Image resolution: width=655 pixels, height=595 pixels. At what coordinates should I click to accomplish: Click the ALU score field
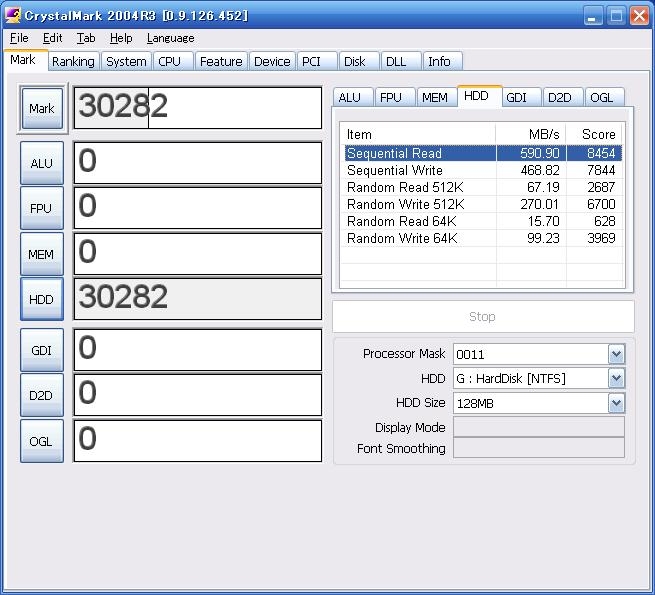(x=198, y=163)
